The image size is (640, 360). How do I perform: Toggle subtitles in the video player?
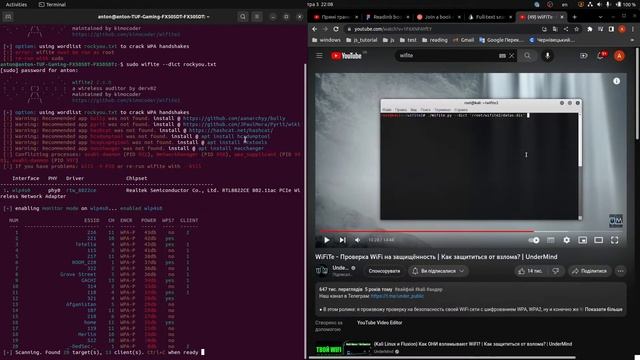[x=551, y=240]
